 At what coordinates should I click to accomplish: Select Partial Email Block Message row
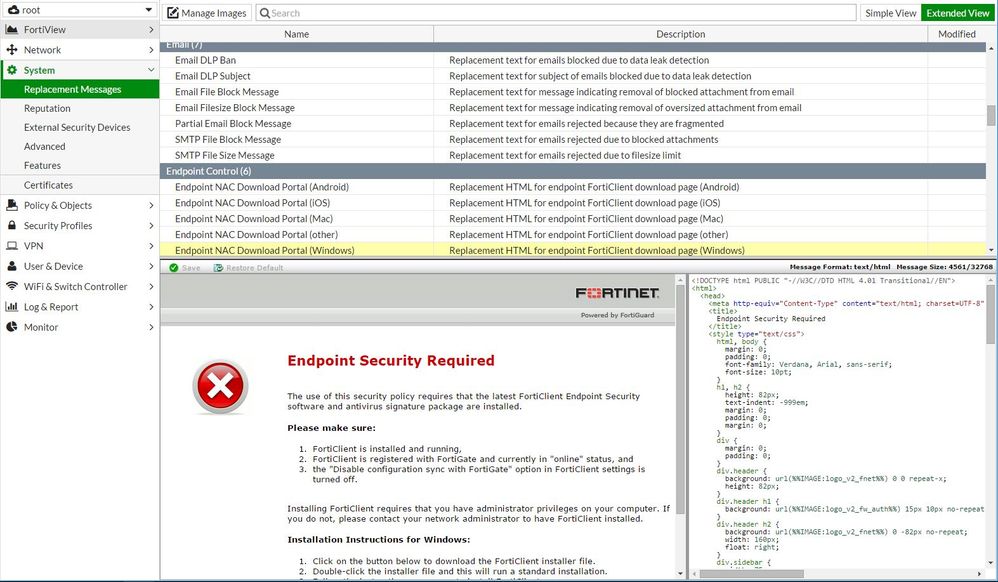573,124
